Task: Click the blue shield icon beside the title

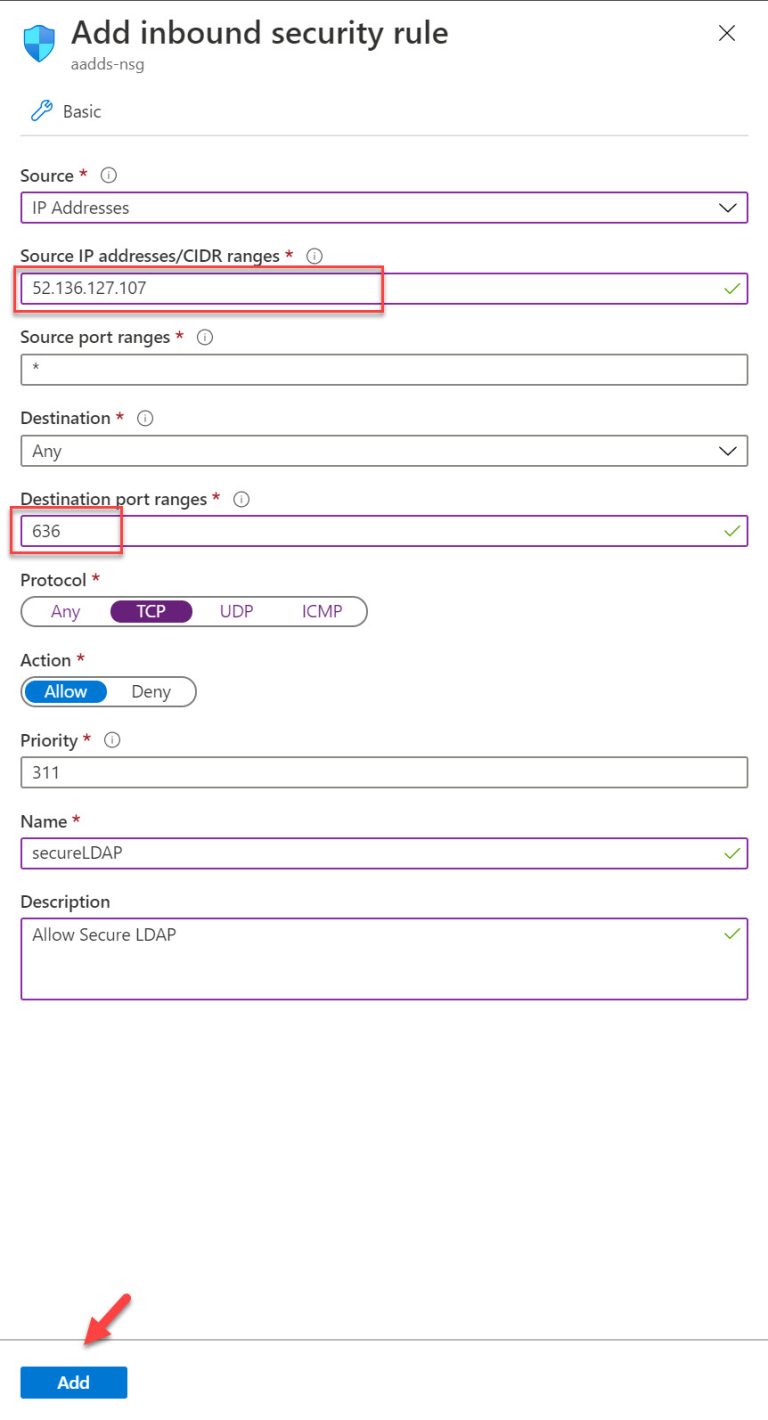Action: coord(38,42)
